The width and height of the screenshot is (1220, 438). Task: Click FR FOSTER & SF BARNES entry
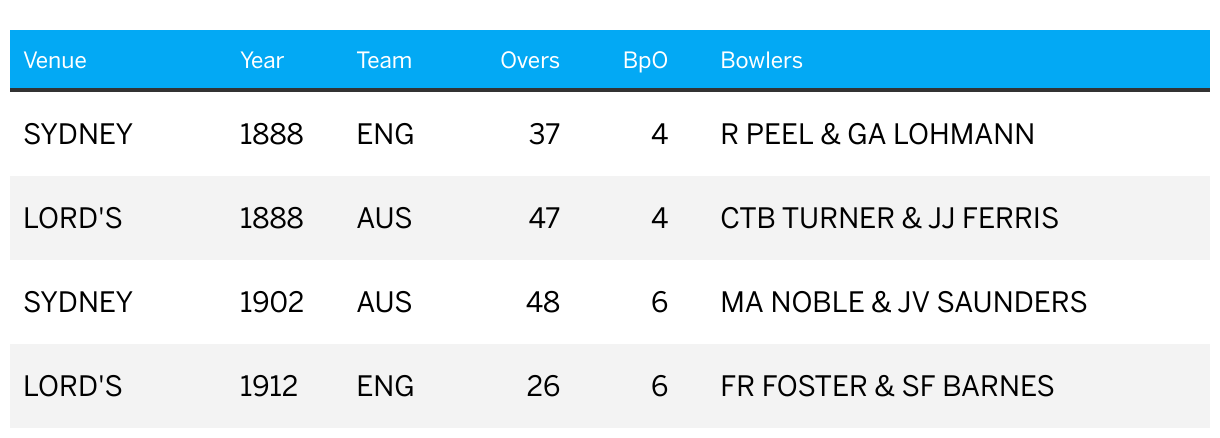(x=887, y=386)
